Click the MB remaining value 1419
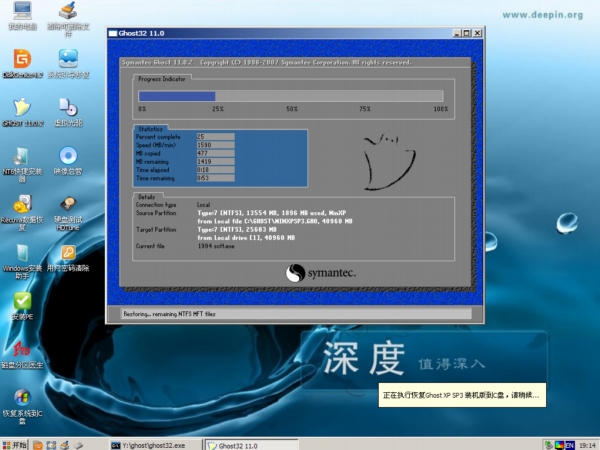This screenshot has height=450, width=600. click(215, 161)
